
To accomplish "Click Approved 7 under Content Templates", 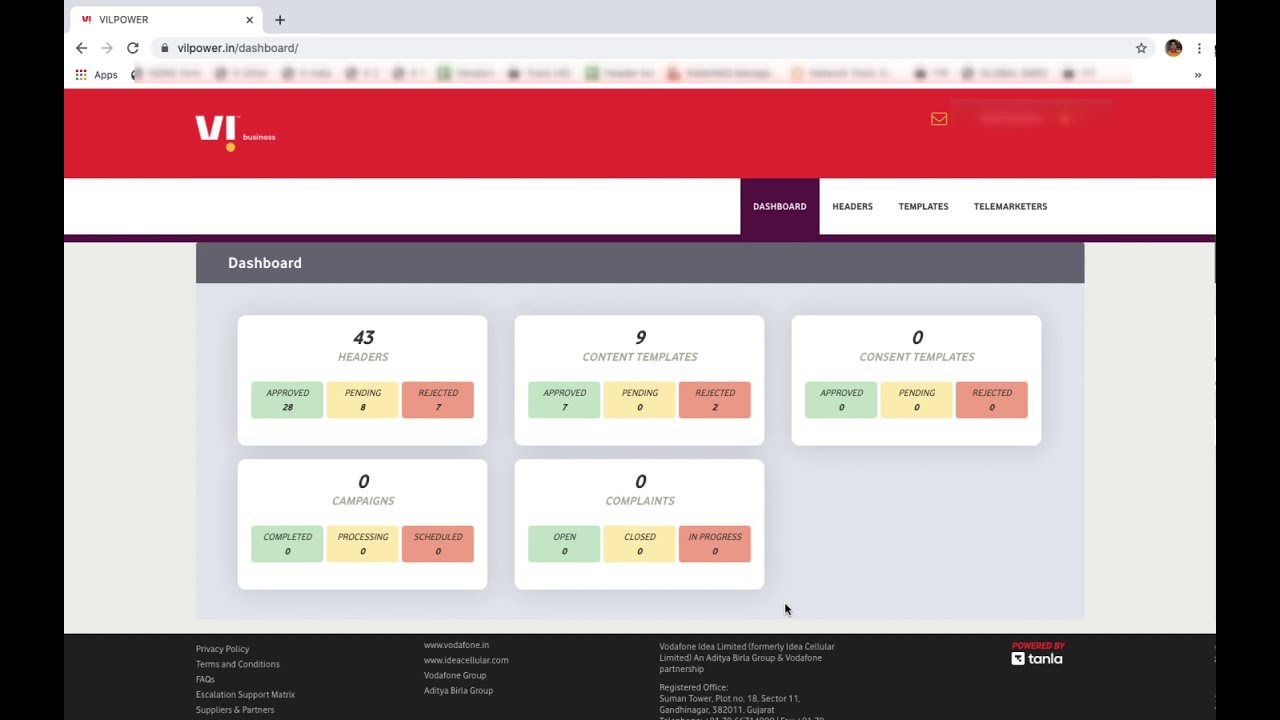I will [x=564, y=400].
